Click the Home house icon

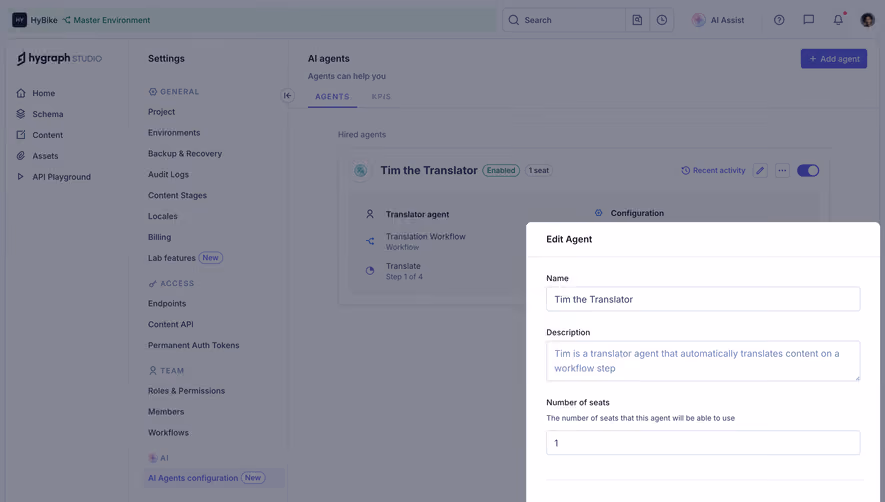[21, 93]
